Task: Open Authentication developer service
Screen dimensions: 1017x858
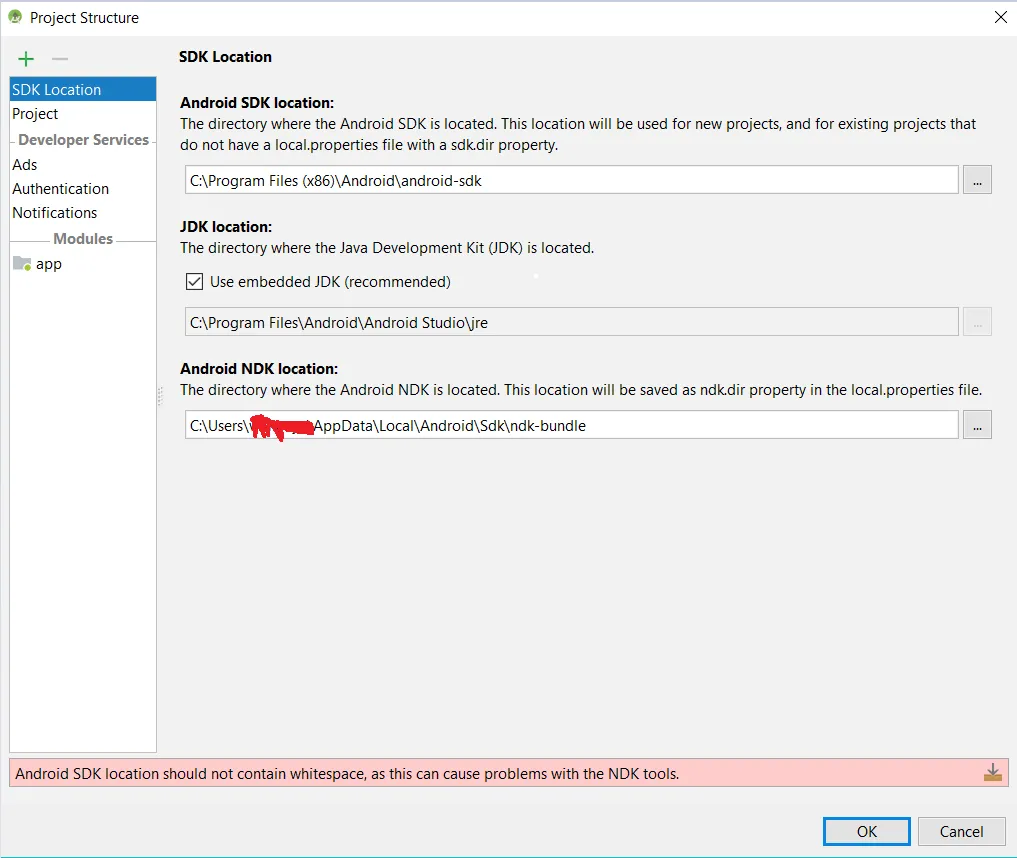Action: click(x=83, y=189)
